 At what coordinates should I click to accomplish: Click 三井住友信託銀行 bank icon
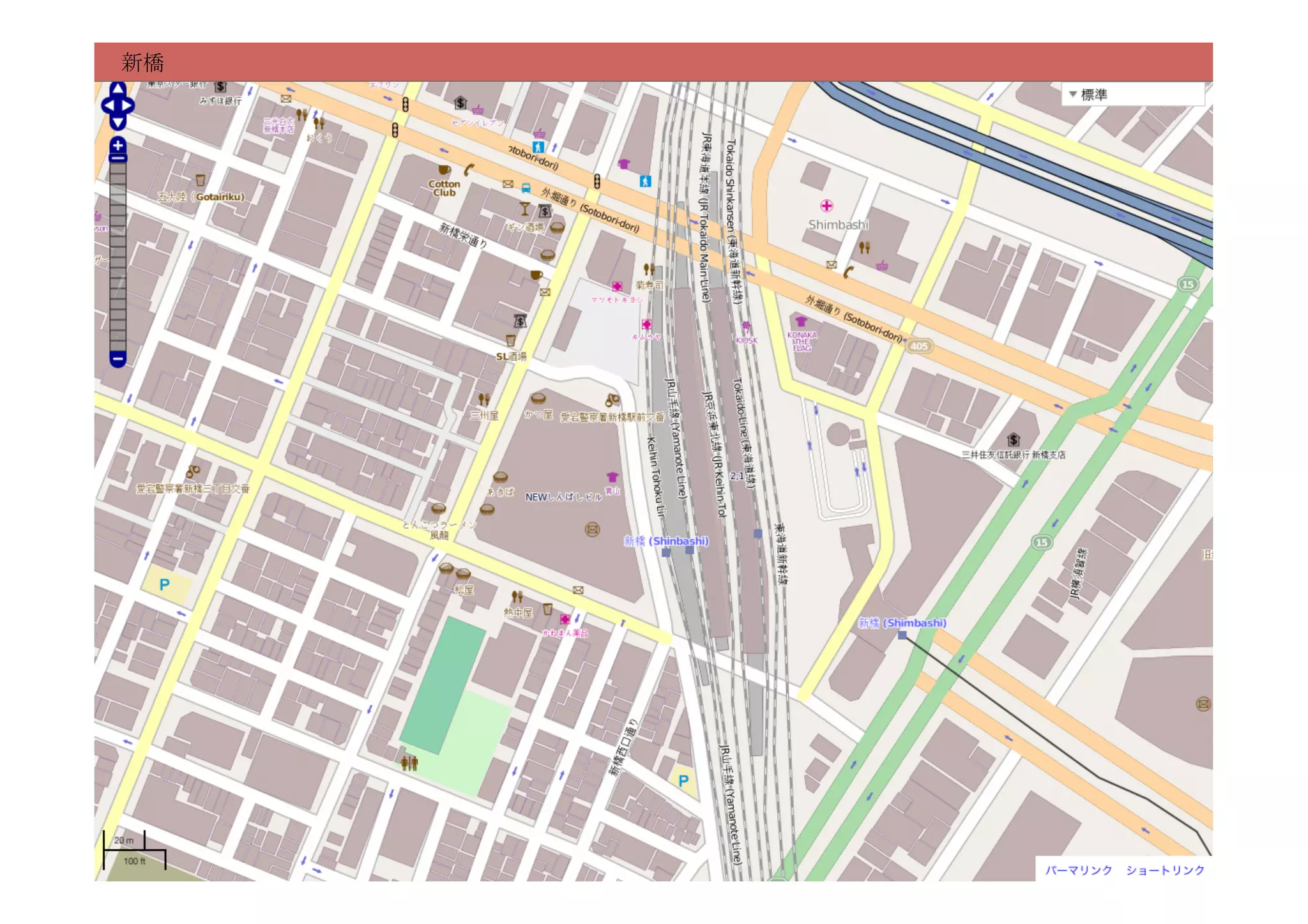(1013, 440)
